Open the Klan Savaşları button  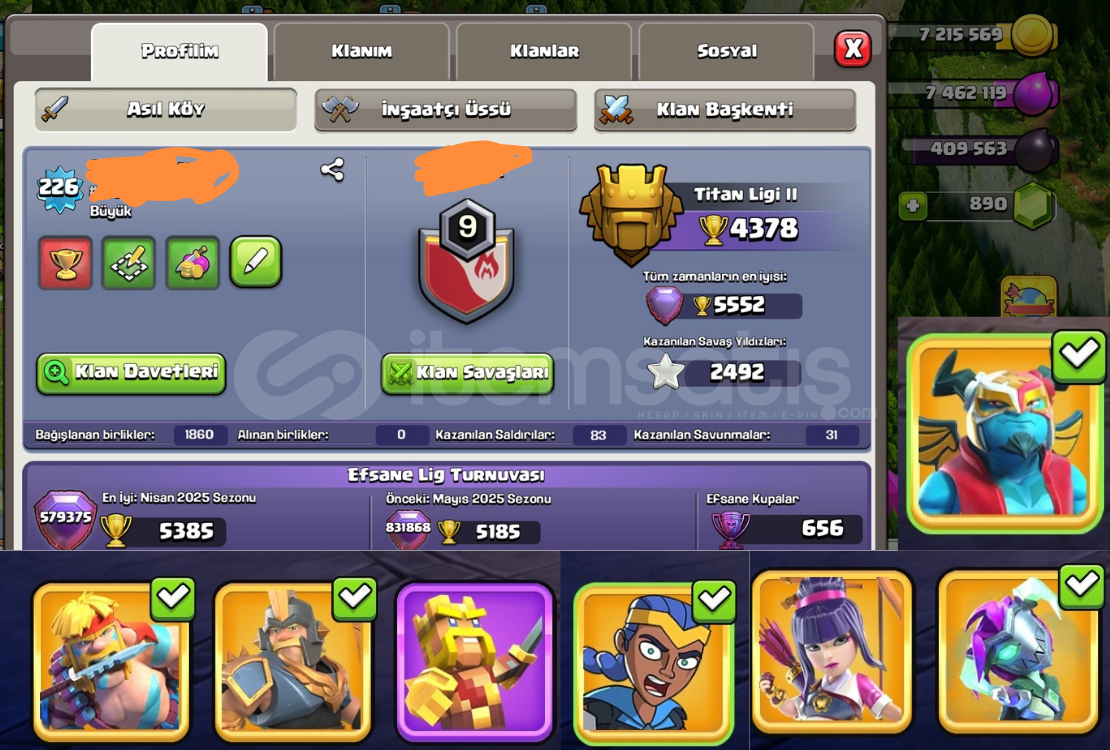467,373
